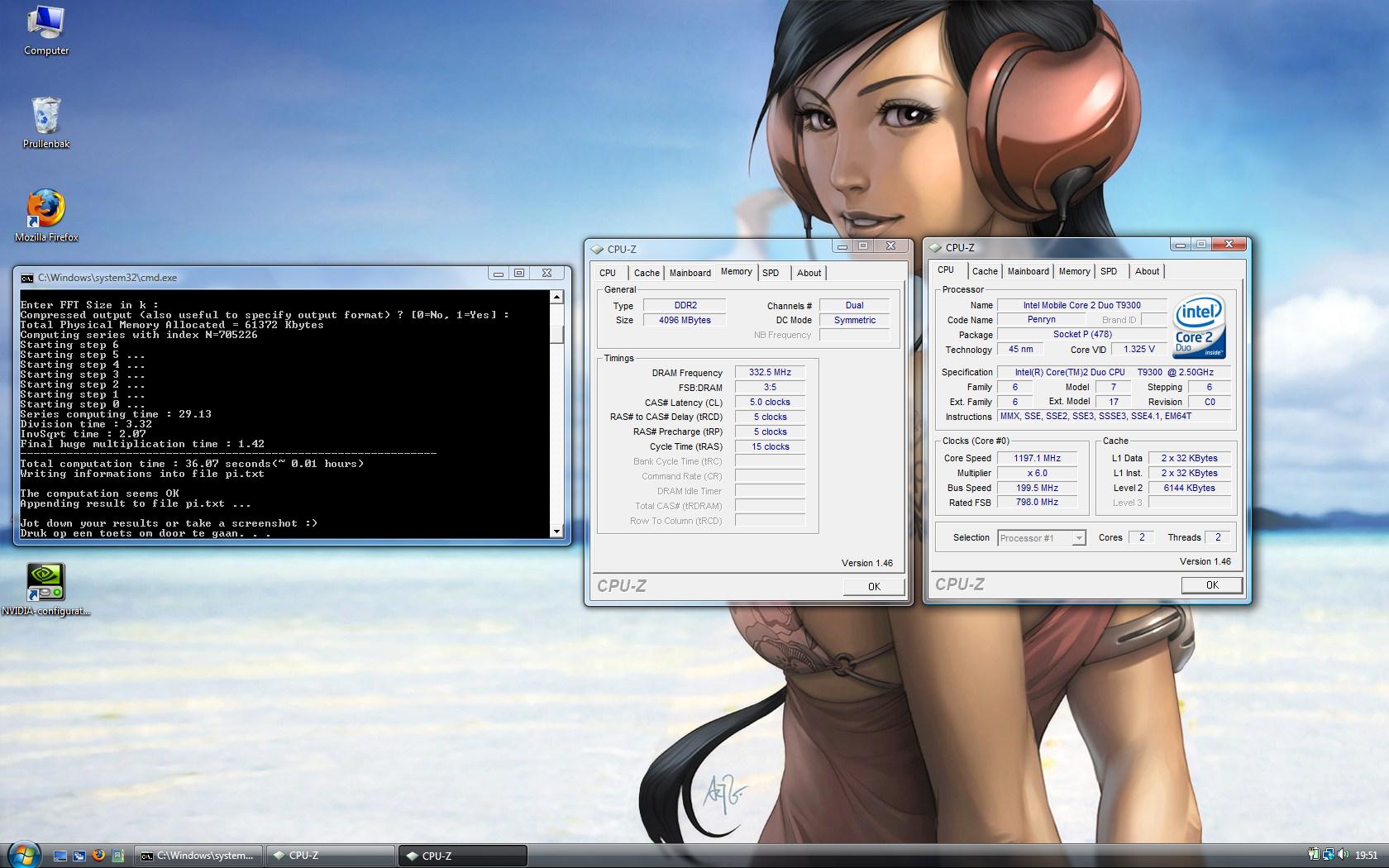Click the left CPU-Z window's title bar icon

(597, 249)
